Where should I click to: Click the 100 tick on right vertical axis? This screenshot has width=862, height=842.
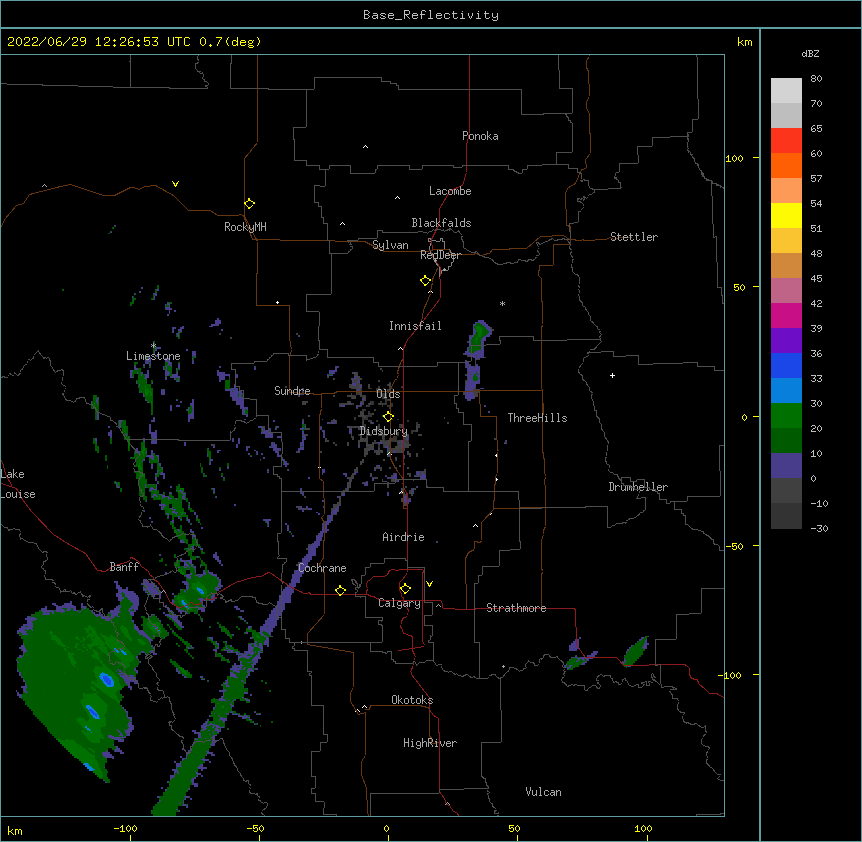click(x=734, y=158)
